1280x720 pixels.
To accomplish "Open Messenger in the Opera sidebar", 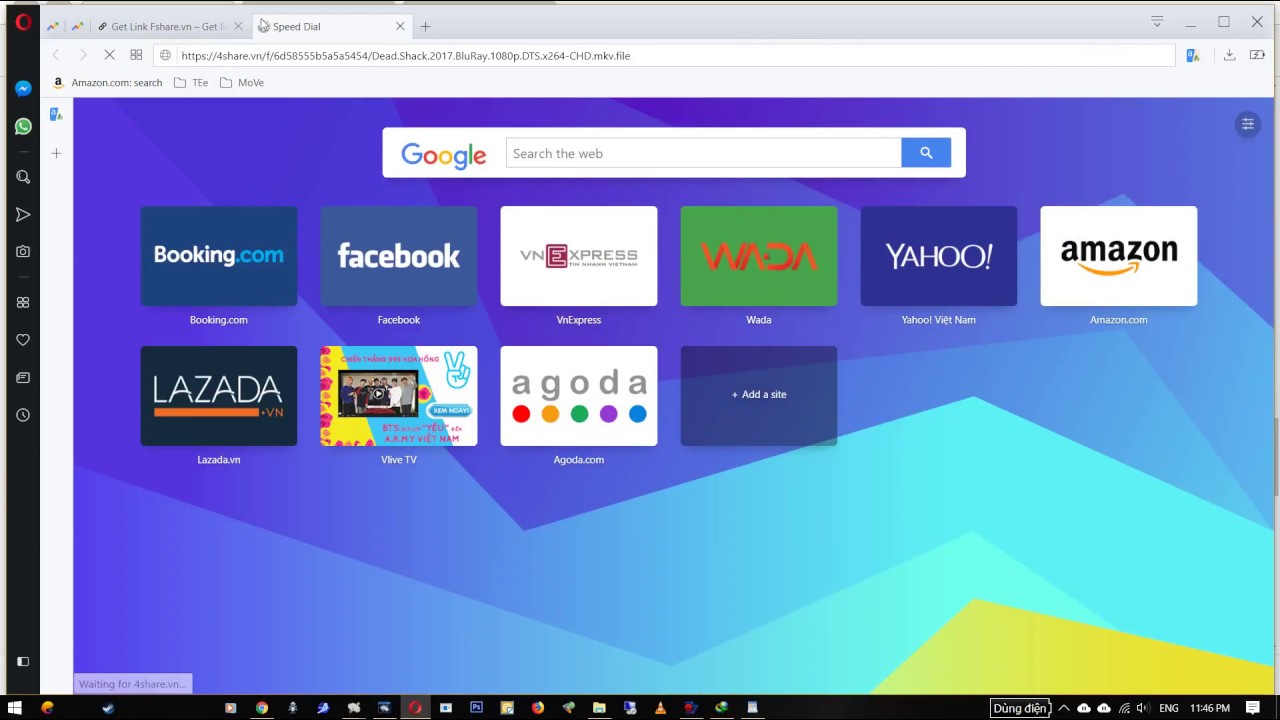I will [23, 88].
